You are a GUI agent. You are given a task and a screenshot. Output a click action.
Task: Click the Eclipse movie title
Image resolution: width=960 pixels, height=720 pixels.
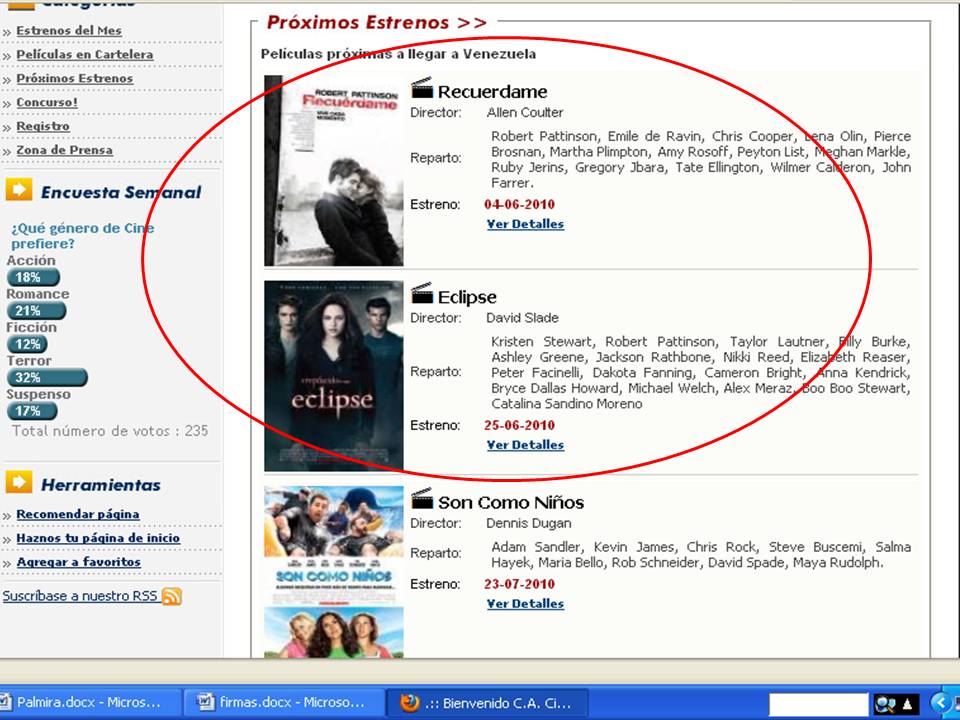pyautogui.click(x=467, y=297)
